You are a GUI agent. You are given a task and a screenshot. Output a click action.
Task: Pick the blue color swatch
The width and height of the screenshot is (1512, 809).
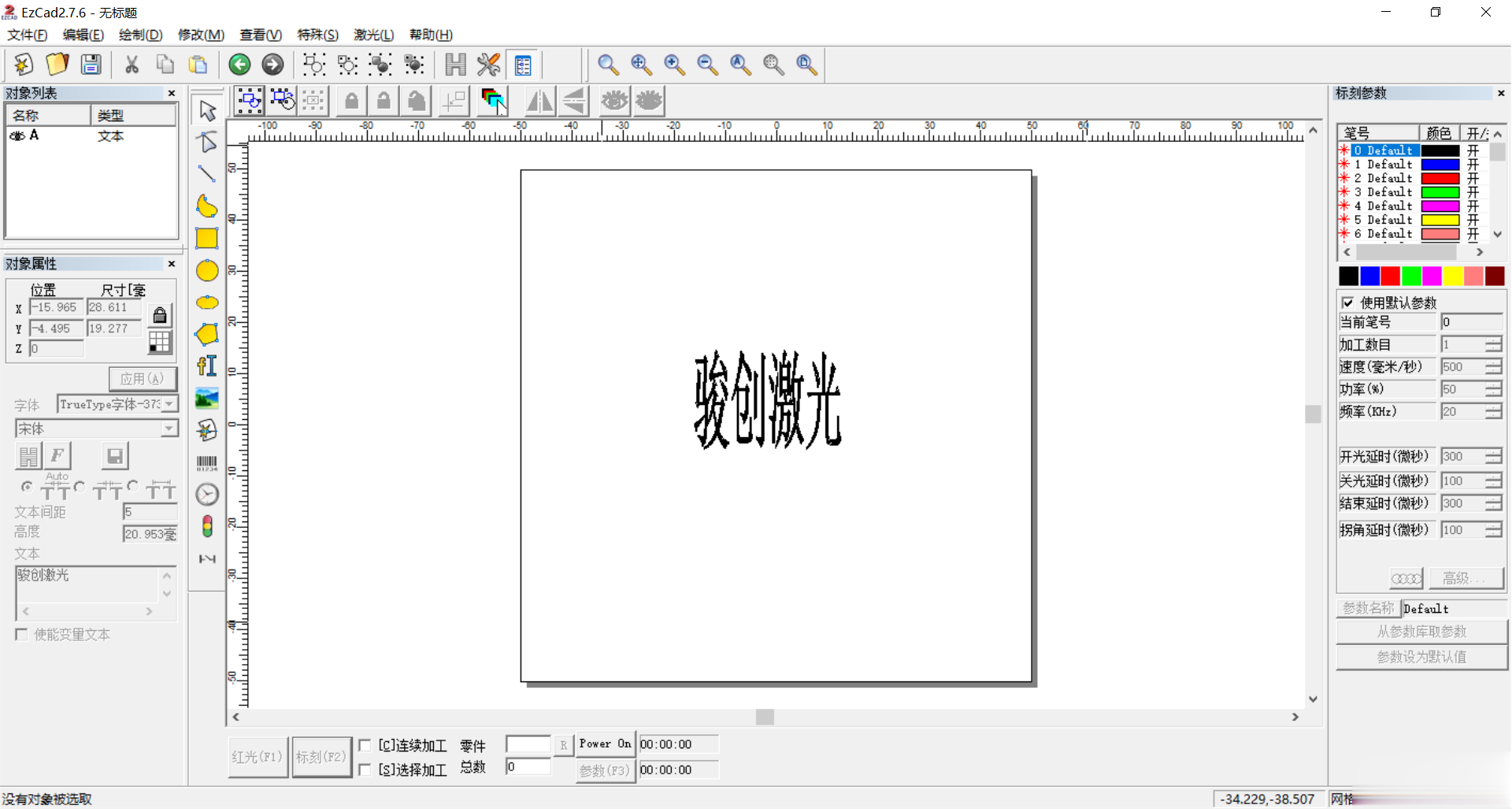pos(1369,276)
